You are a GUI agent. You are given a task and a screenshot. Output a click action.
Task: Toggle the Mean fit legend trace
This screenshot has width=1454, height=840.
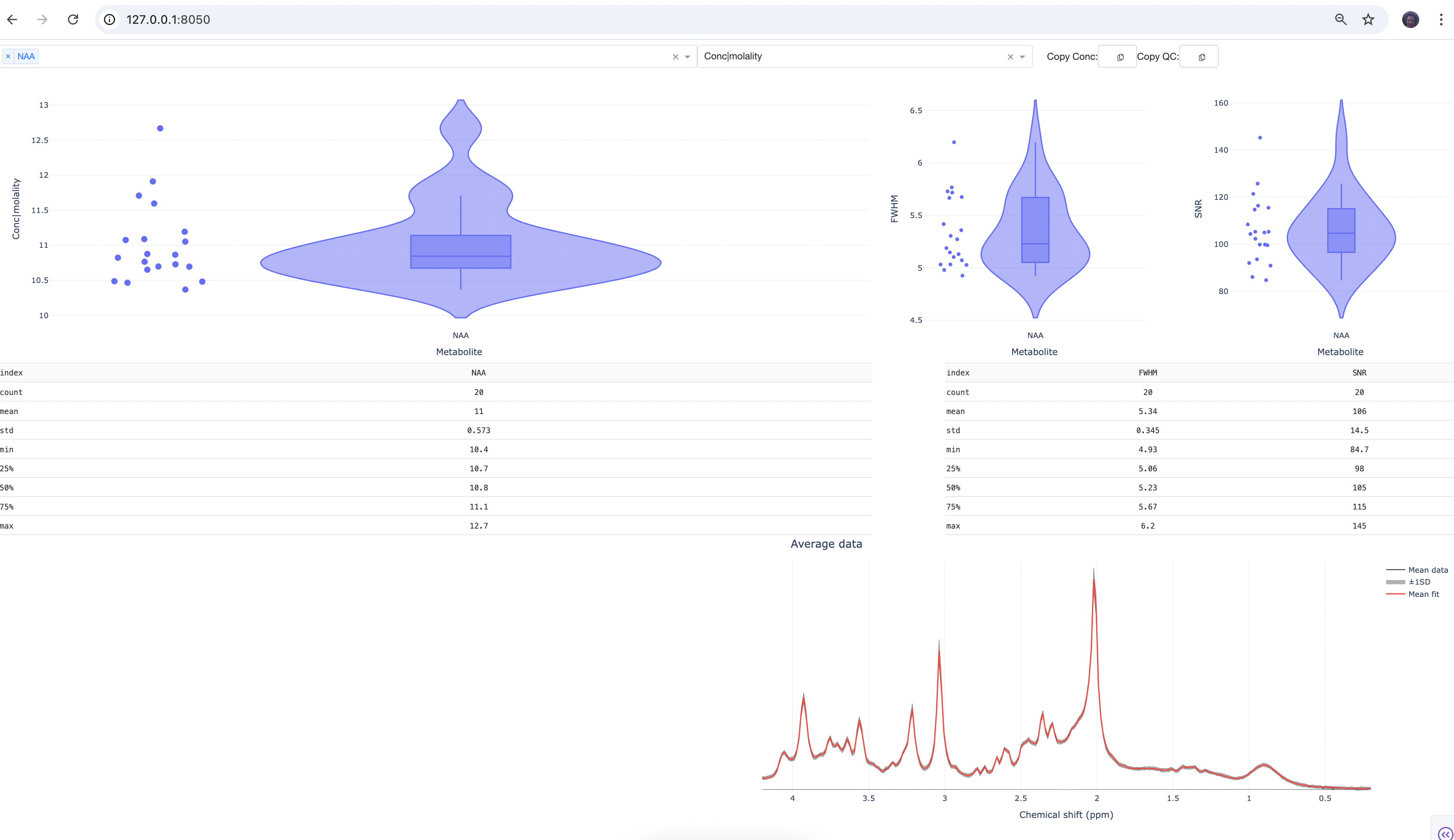click(1423, 594)
